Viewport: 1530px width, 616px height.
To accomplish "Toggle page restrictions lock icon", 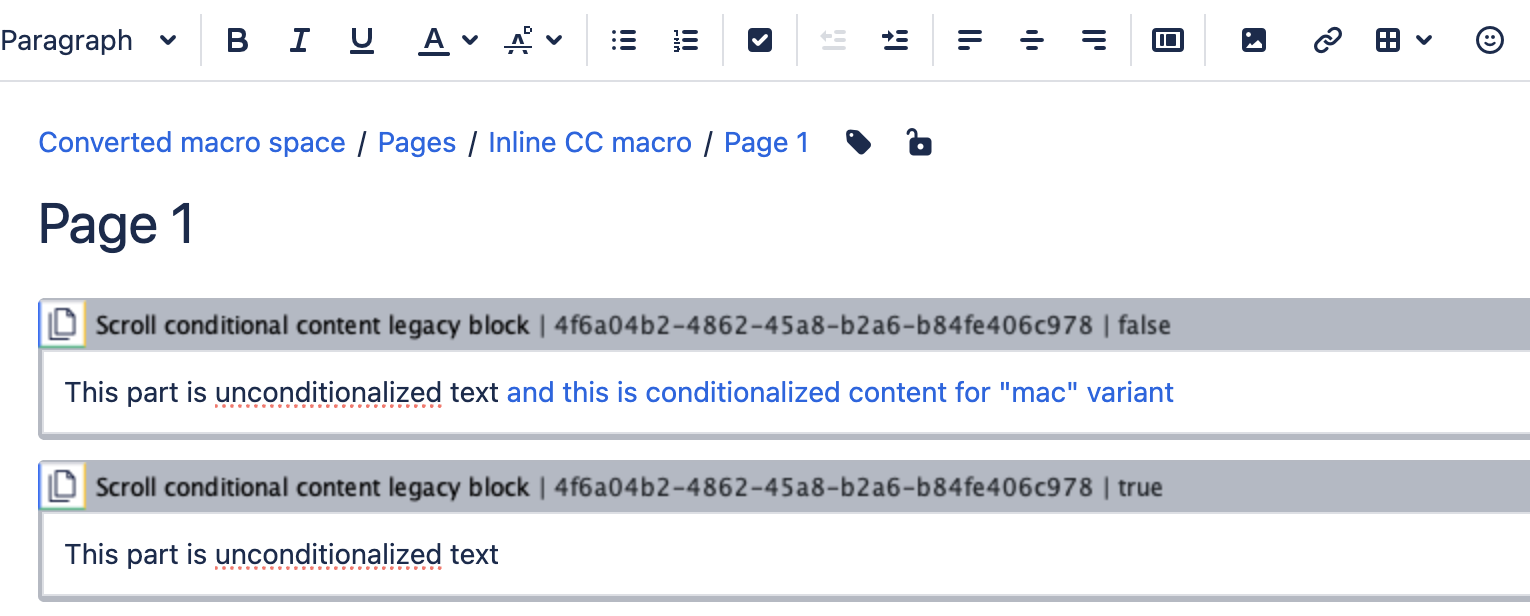I will 919,143.
